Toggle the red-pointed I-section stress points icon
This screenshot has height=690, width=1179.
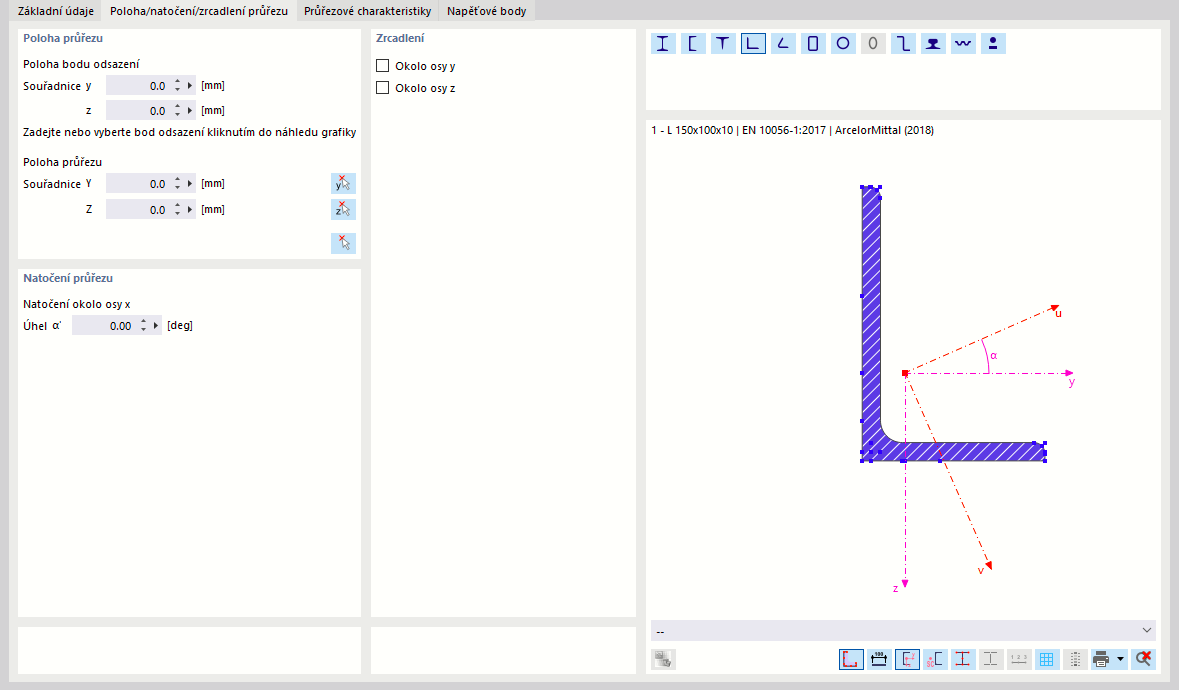coord(962,659)
